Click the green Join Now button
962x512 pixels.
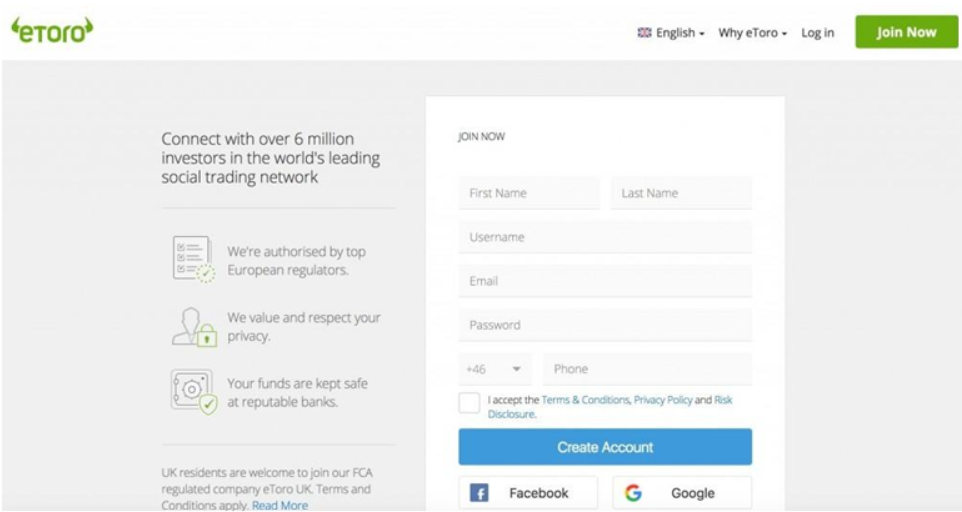click(906, 32)
